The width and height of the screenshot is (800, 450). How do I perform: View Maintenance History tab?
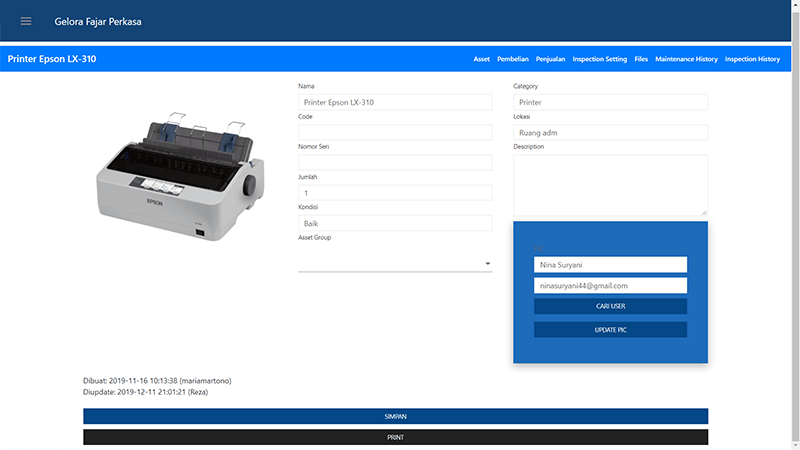[686, 59]
